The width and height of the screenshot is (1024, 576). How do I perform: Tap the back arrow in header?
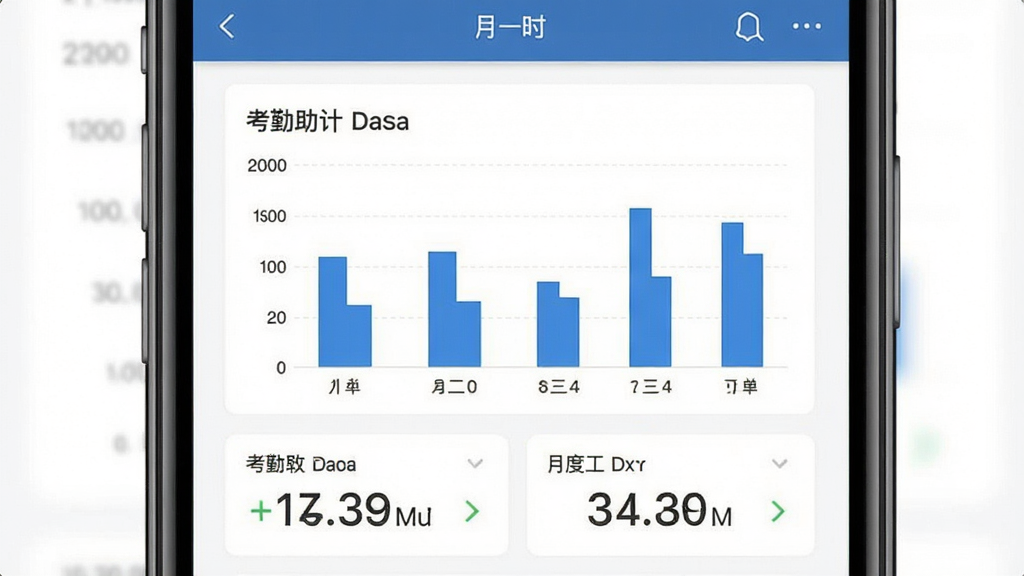pos(227,27)
